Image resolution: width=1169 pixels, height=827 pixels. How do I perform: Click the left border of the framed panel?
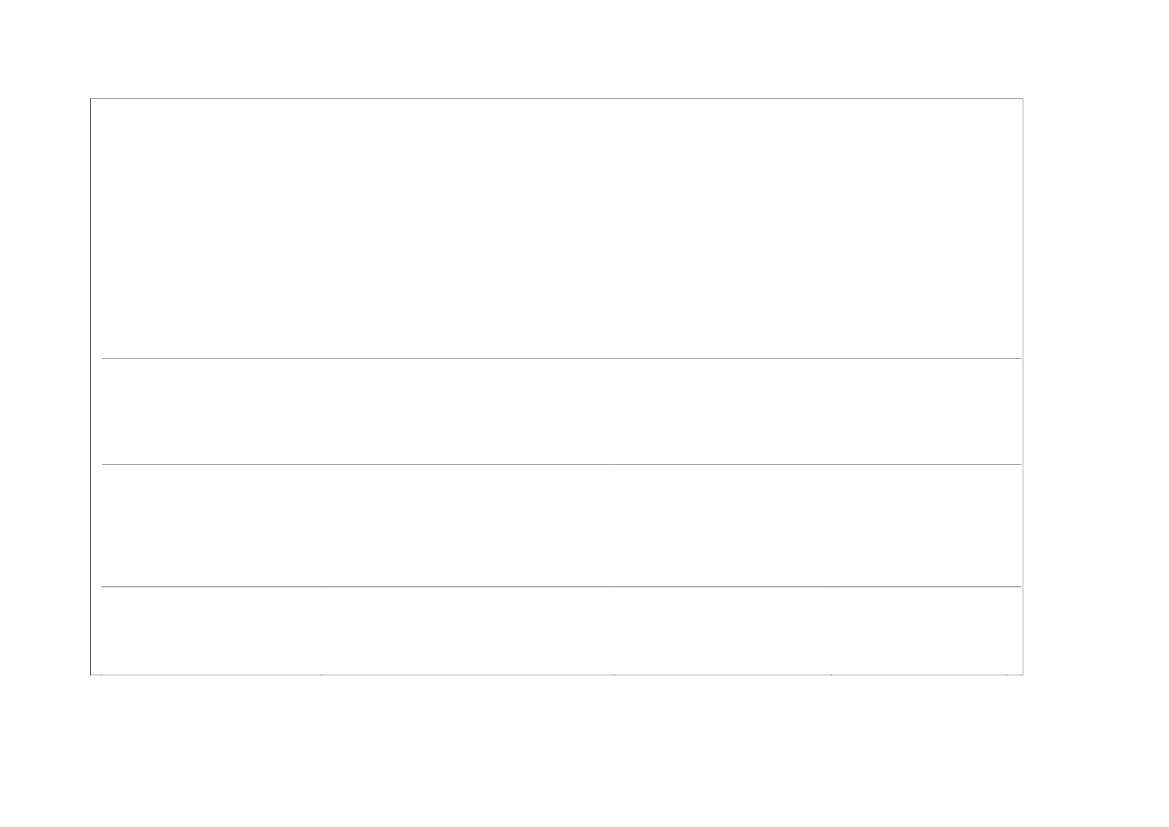[x=91, y=386]
